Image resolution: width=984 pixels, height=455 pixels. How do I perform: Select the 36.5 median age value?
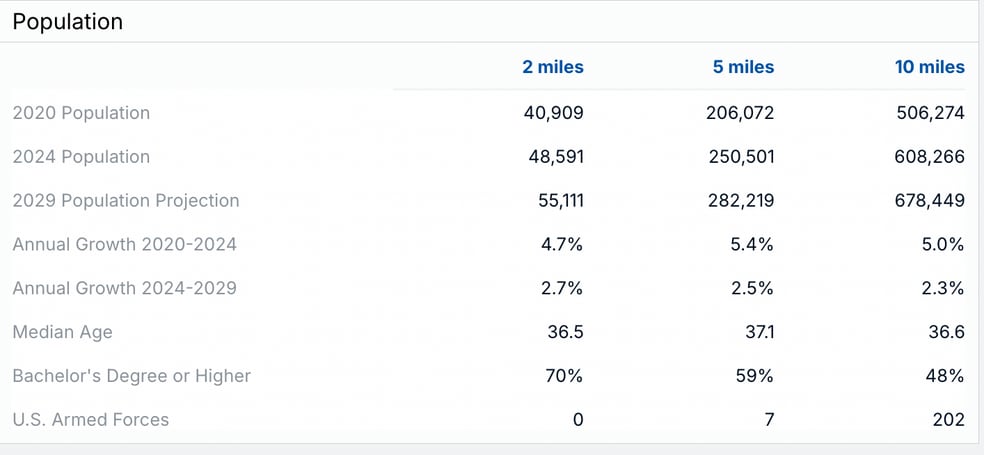point(565,332)
